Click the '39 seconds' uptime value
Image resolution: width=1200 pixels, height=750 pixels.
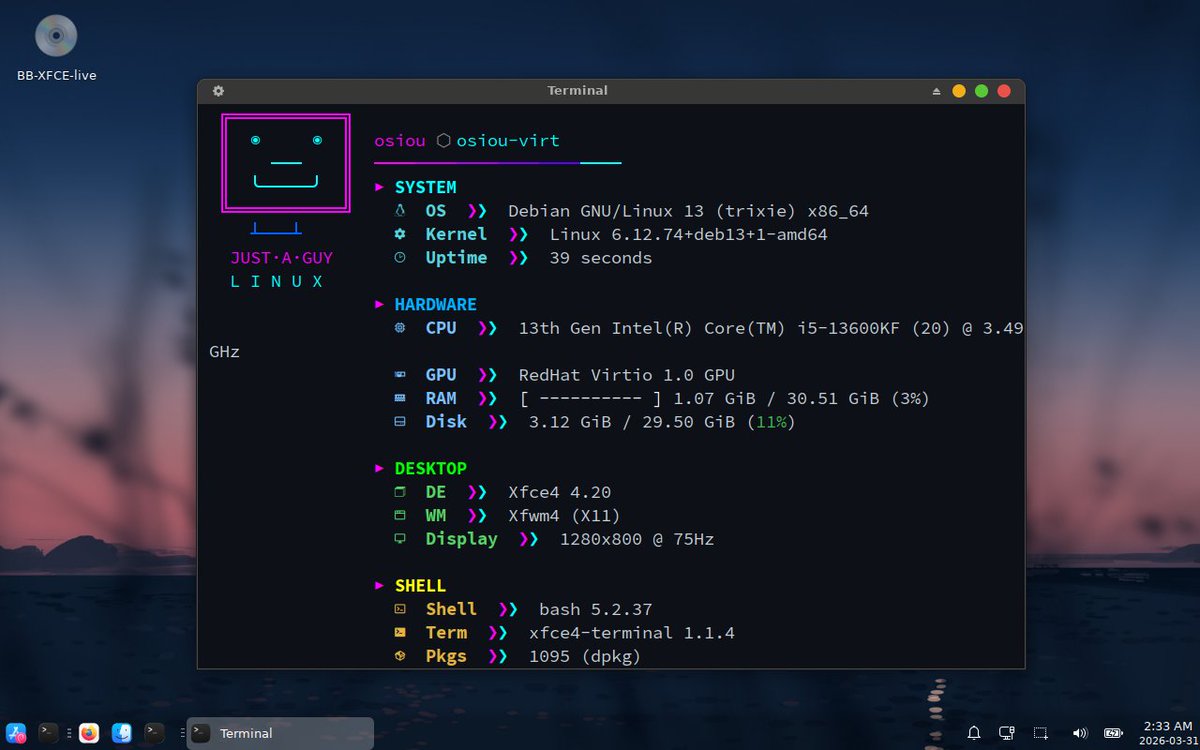(601, 258)
